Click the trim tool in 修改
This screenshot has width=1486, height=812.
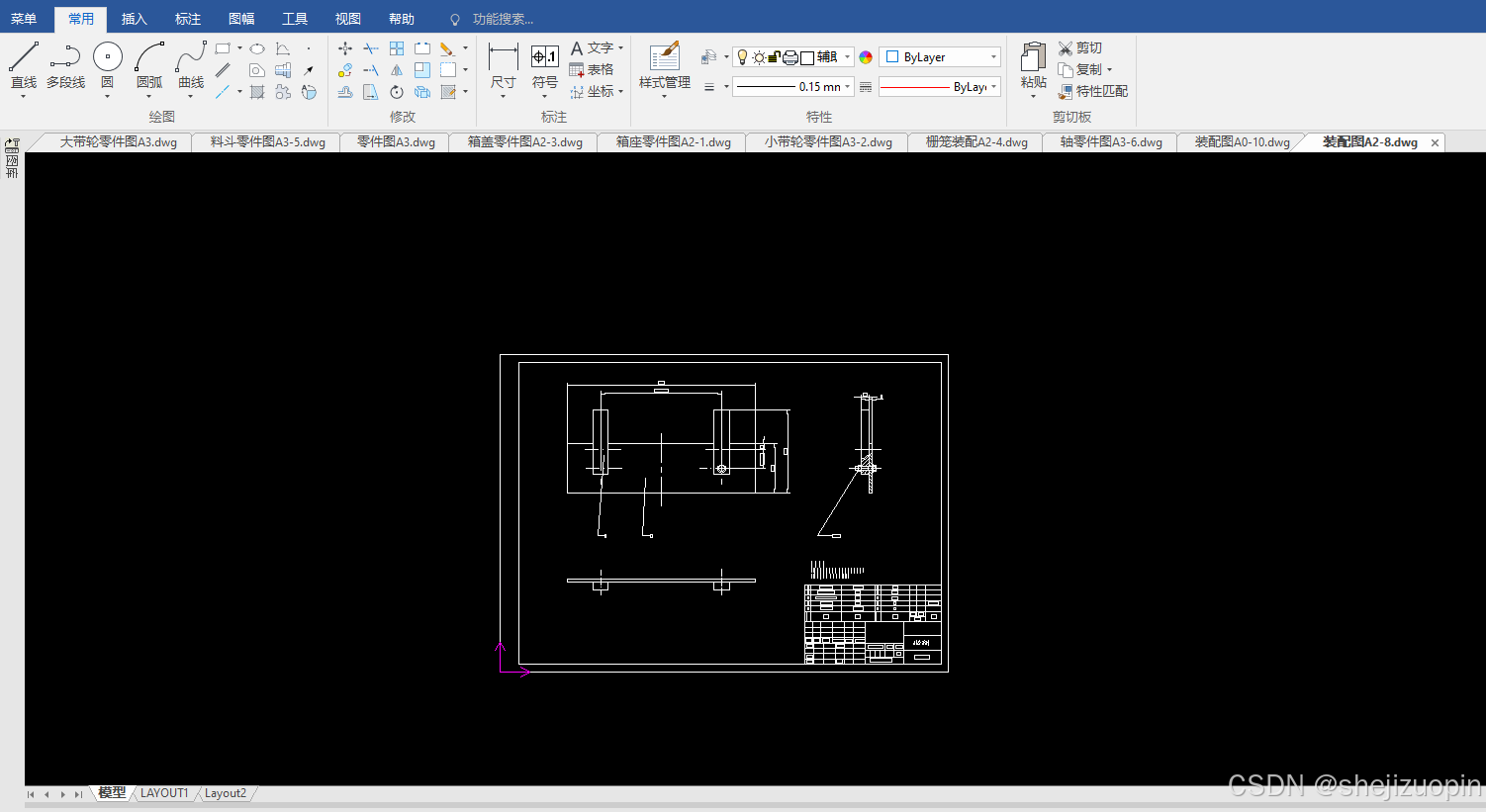click(370, 48)
